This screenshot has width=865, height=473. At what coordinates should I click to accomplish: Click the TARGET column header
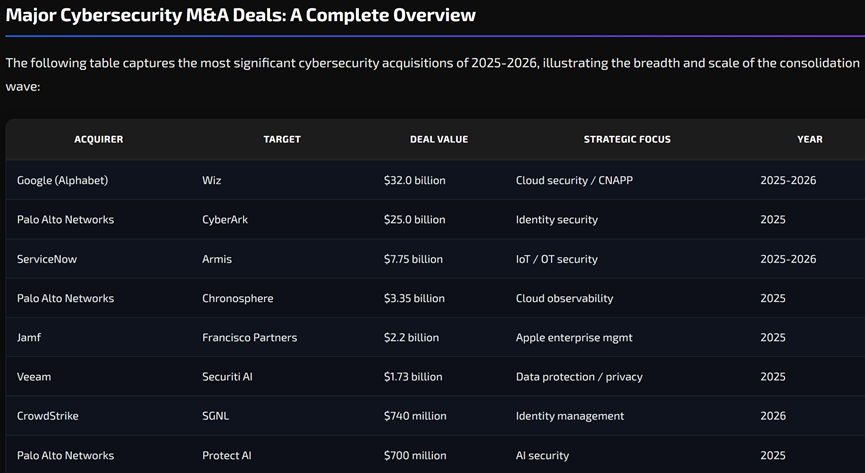click(282, 140)
